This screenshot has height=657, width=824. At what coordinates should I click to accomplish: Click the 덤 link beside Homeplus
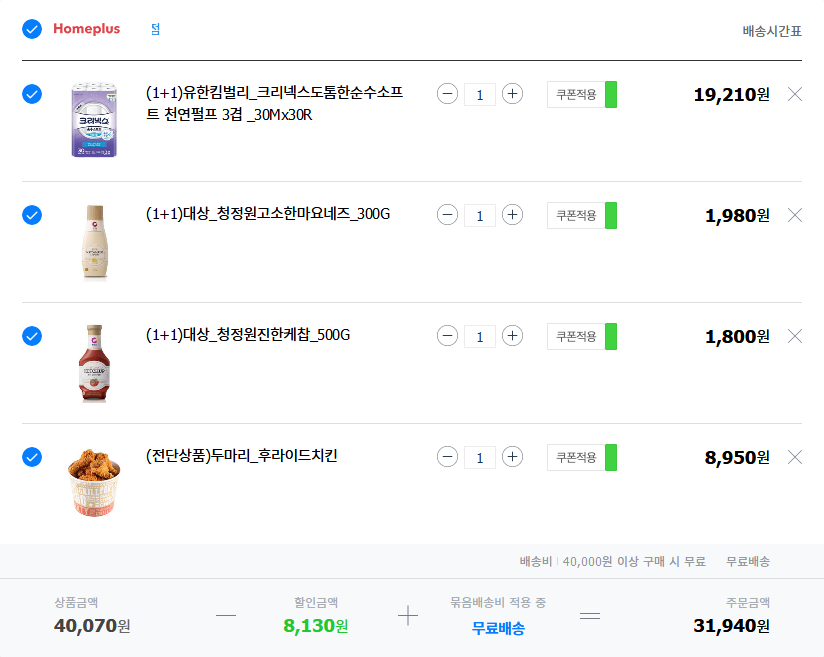coord(155,29)
